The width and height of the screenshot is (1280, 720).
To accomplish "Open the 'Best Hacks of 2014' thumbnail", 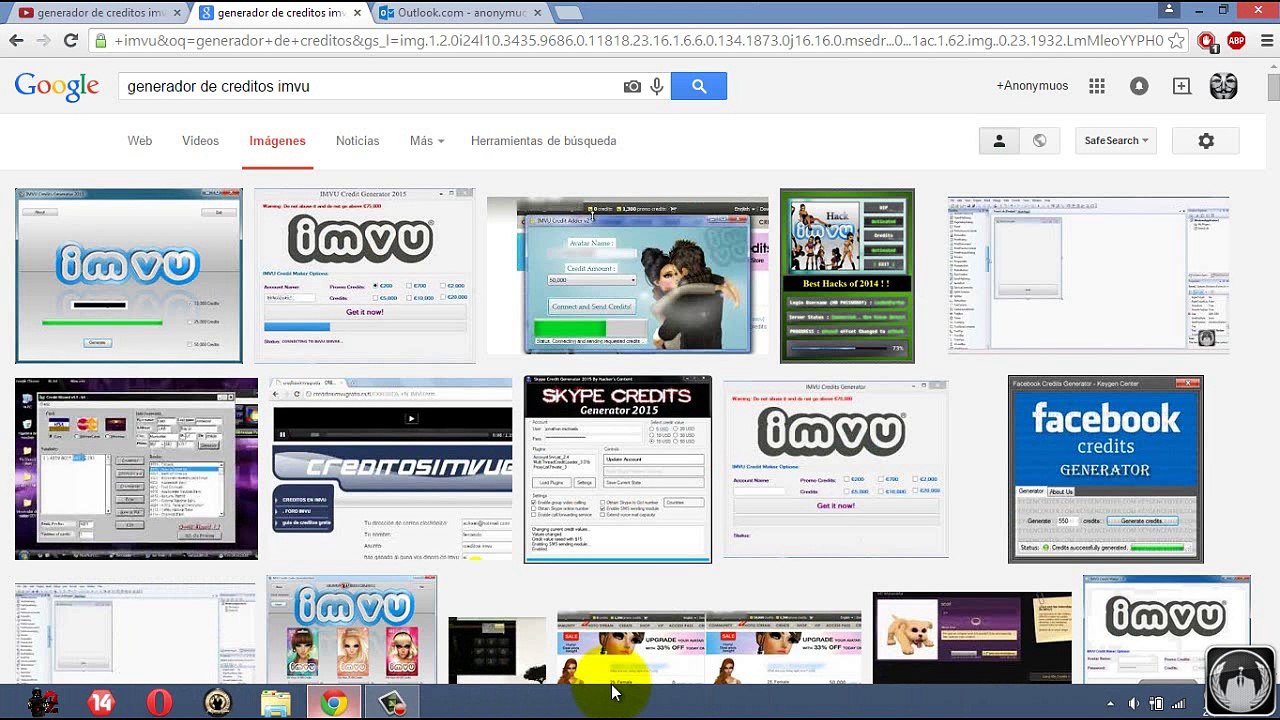I will point(847,275).
